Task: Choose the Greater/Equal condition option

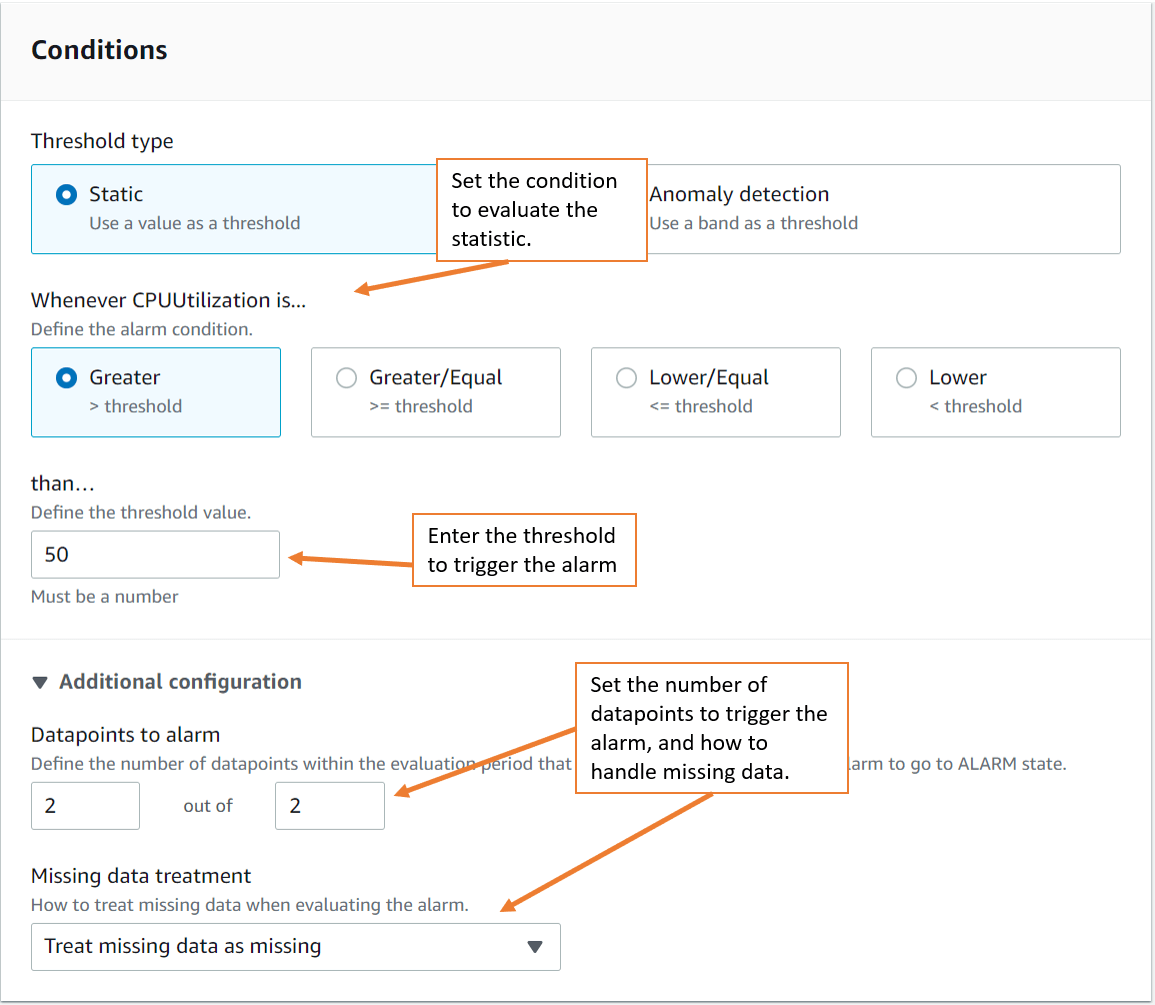Action: [x=346, y=378]
